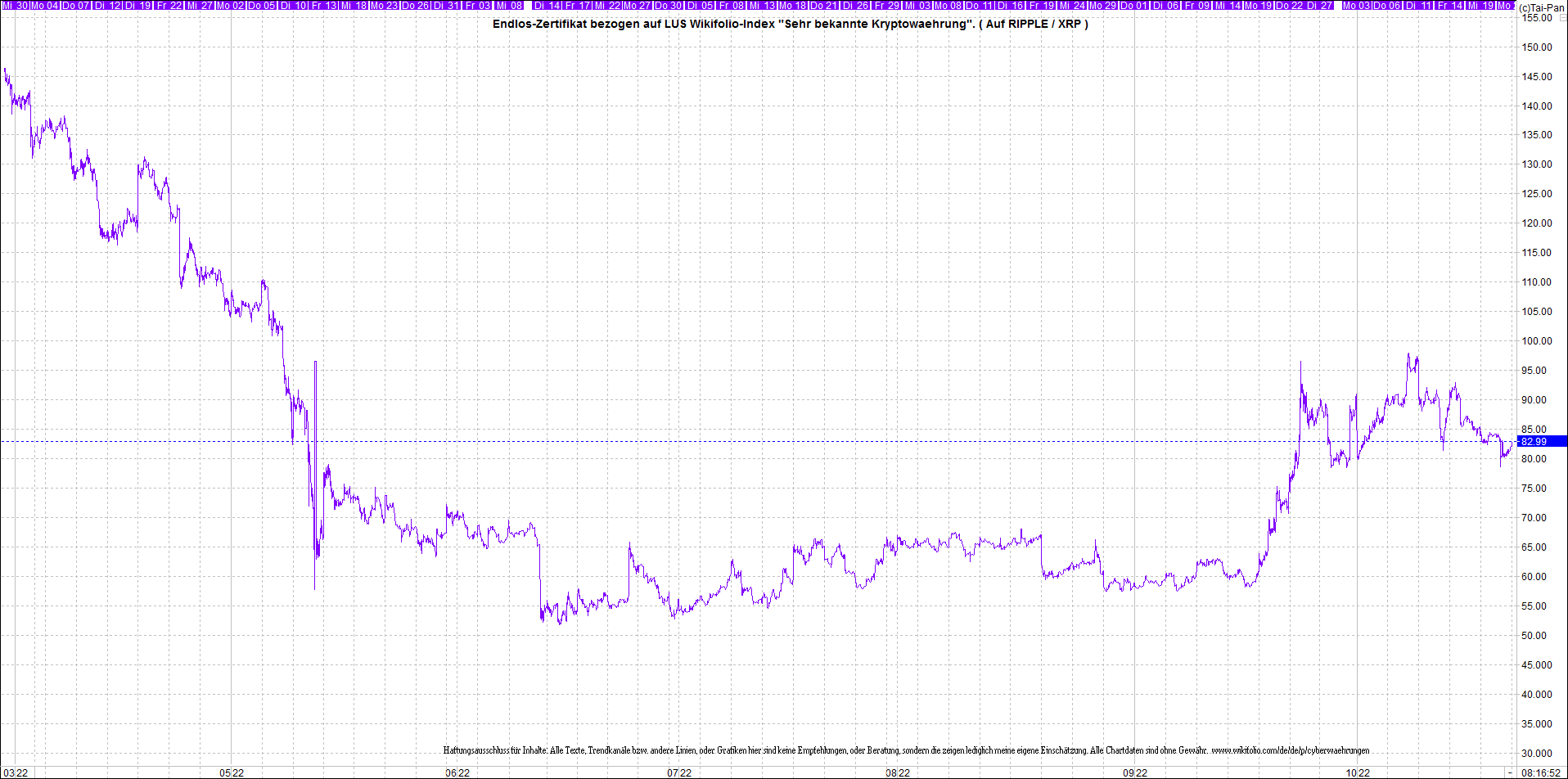Click the Di 14 date label

tap(547, 5)
